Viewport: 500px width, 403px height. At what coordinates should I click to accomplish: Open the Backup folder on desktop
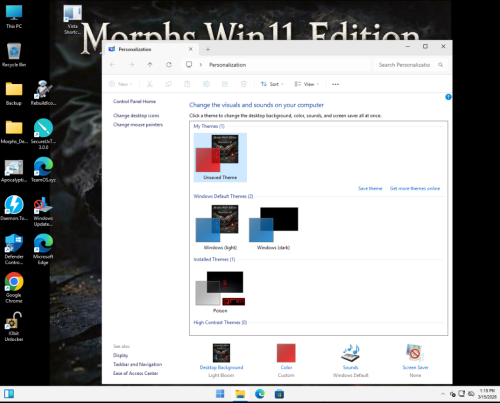click(14, 93)
